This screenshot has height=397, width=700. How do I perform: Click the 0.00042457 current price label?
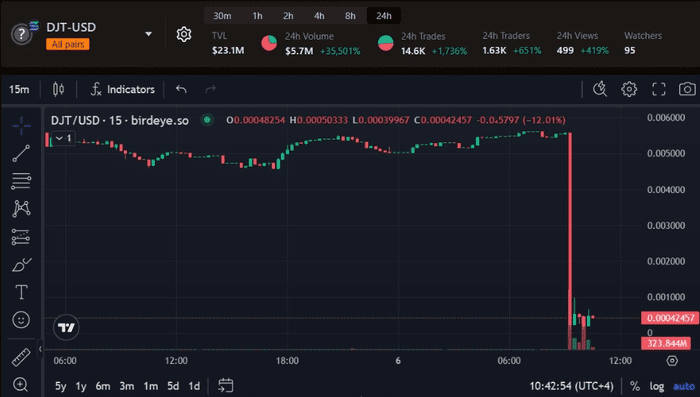point(670,318)
